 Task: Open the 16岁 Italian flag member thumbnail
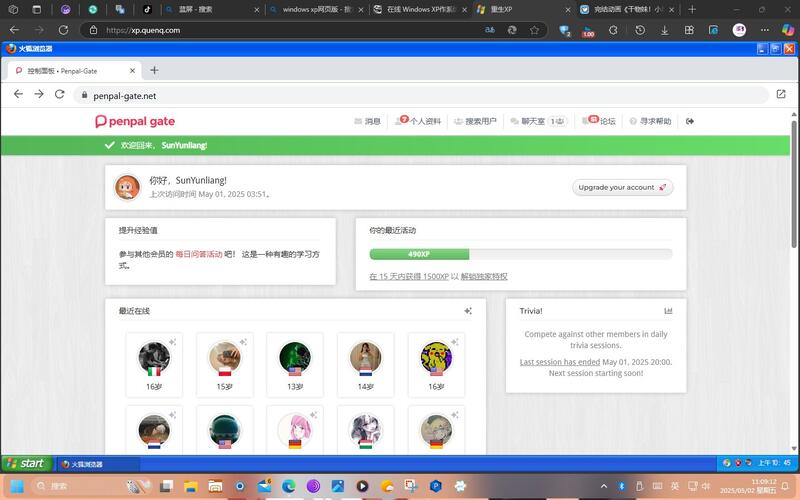tap(154, 360)
